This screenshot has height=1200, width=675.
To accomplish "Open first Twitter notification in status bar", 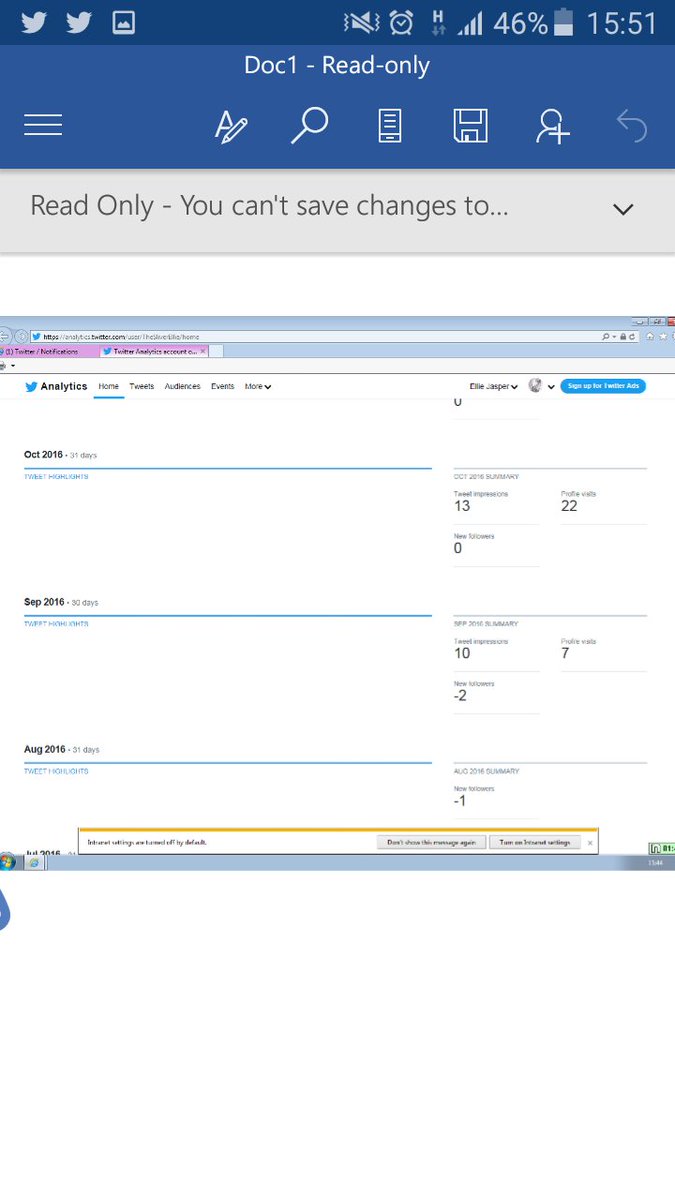I will (33, 22).
